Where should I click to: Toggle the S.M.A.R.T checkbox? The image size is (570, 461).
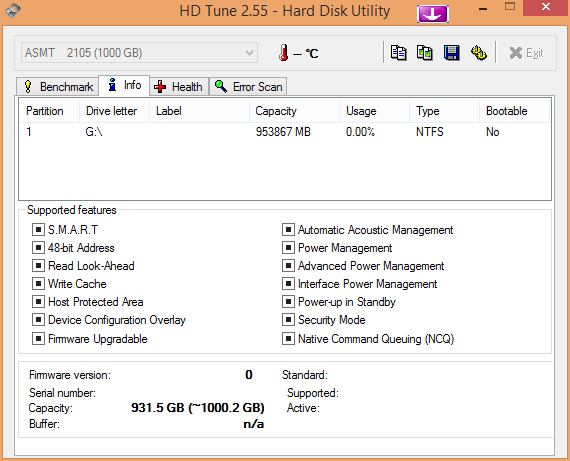[38, 230]
